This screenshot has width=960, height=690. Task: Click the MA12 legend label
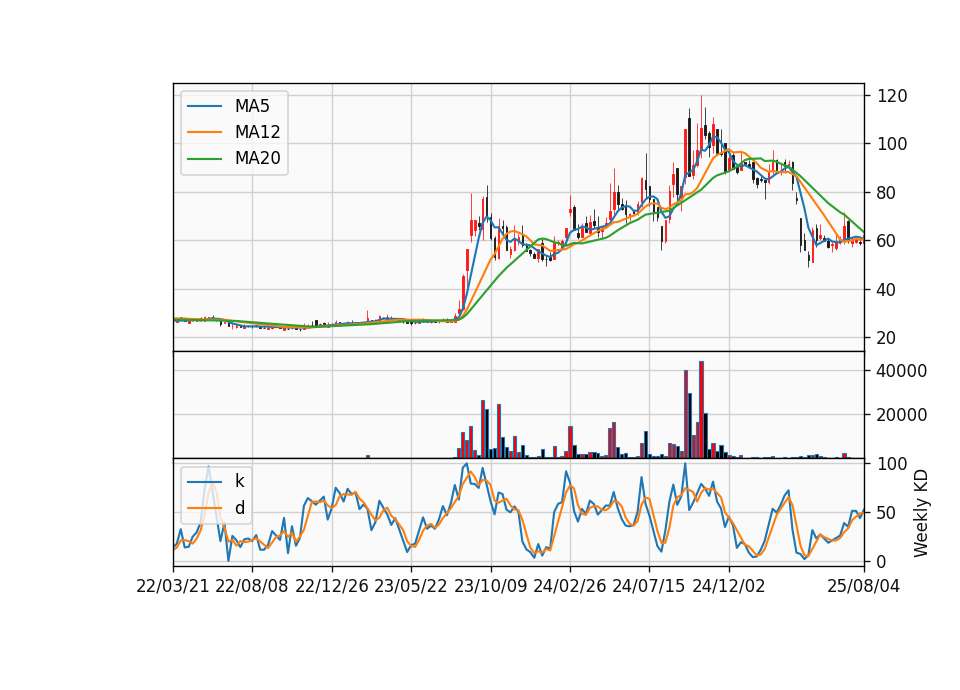point(257,132)
